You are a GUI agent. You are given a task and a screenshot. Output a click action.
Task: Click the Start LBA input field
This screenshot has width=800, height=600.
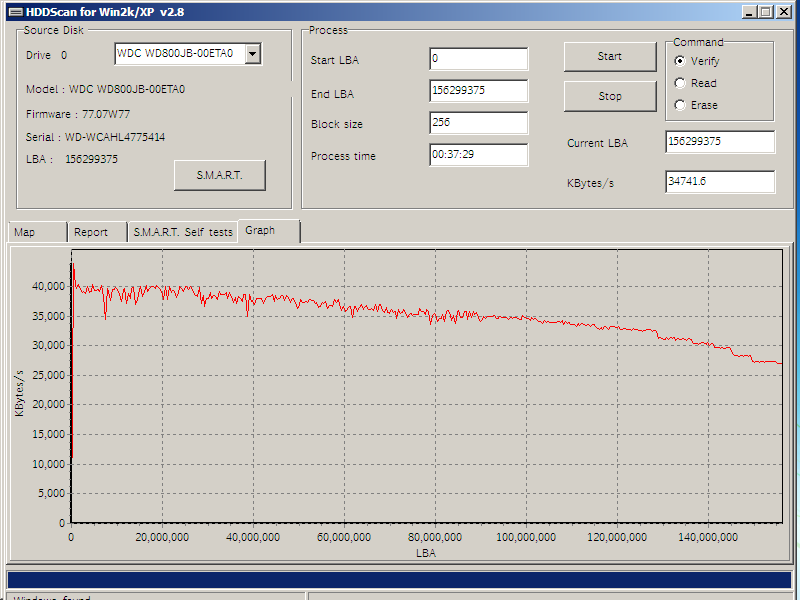click(x=478, y=59)
